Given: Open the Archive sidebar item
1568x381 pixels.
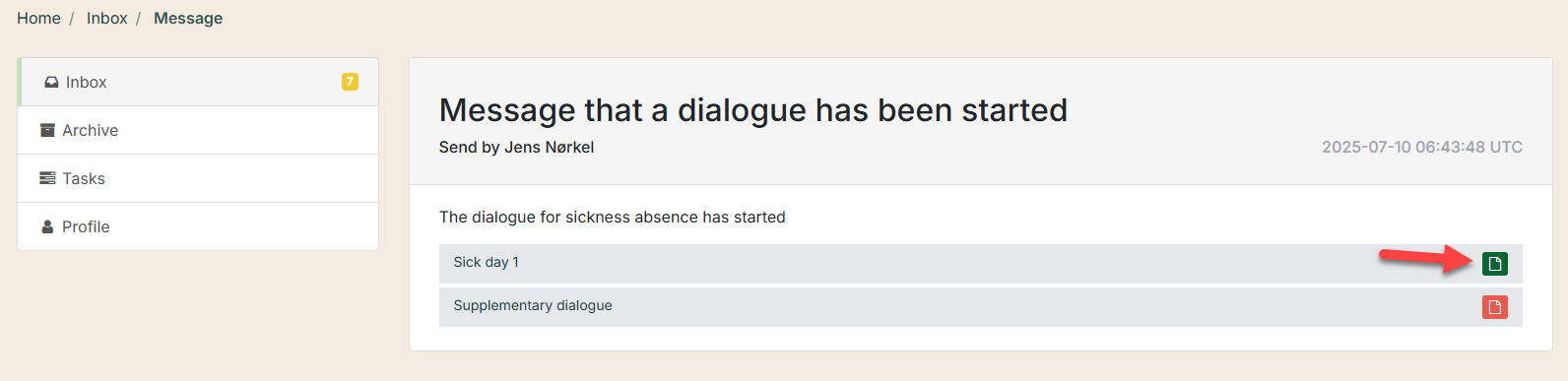Looking at the screenshot, I should [x=198, y=130].
